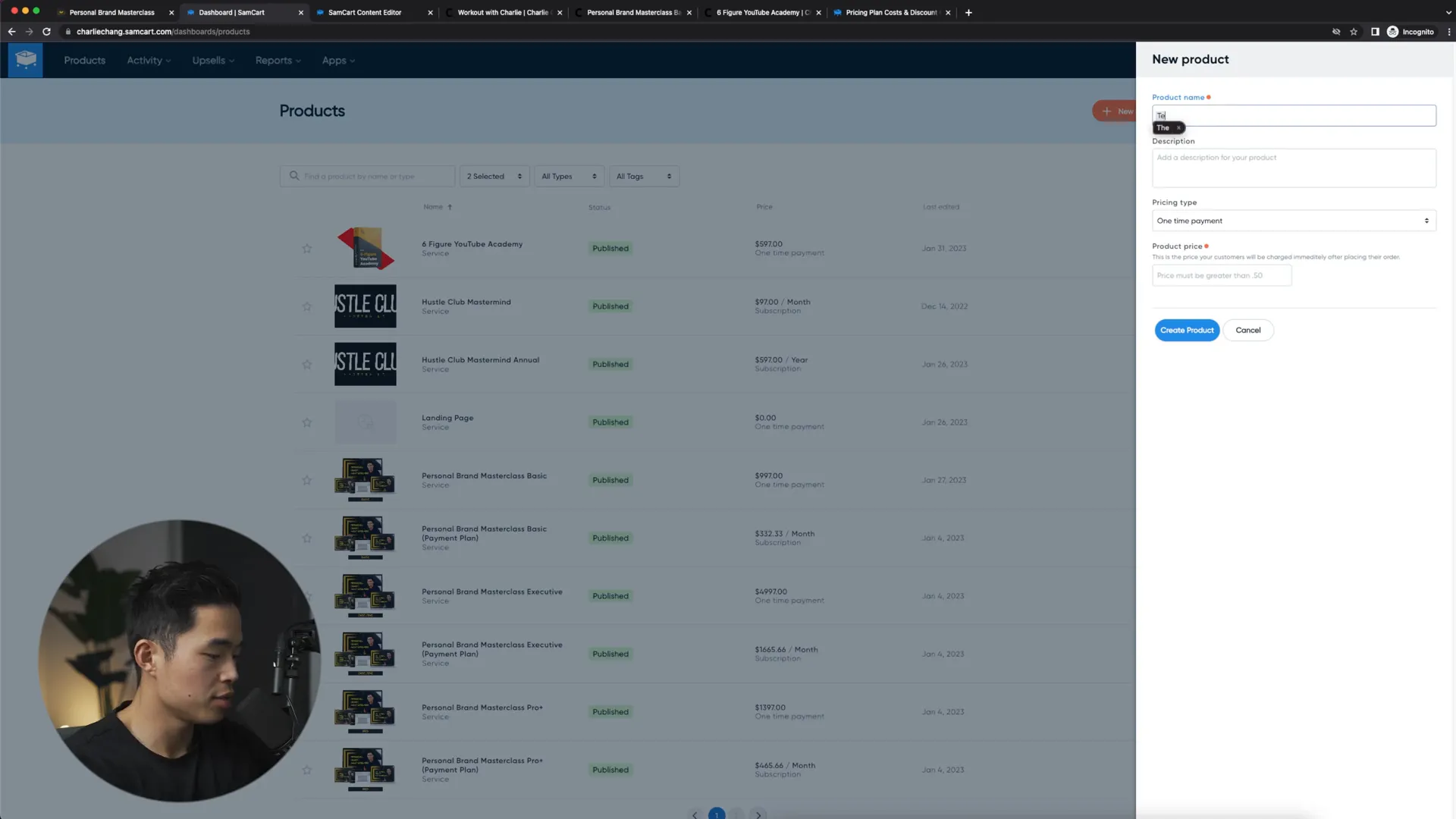
Task: Star the Personal Brand Masterclass Basic product
Action: click(307, 480)
